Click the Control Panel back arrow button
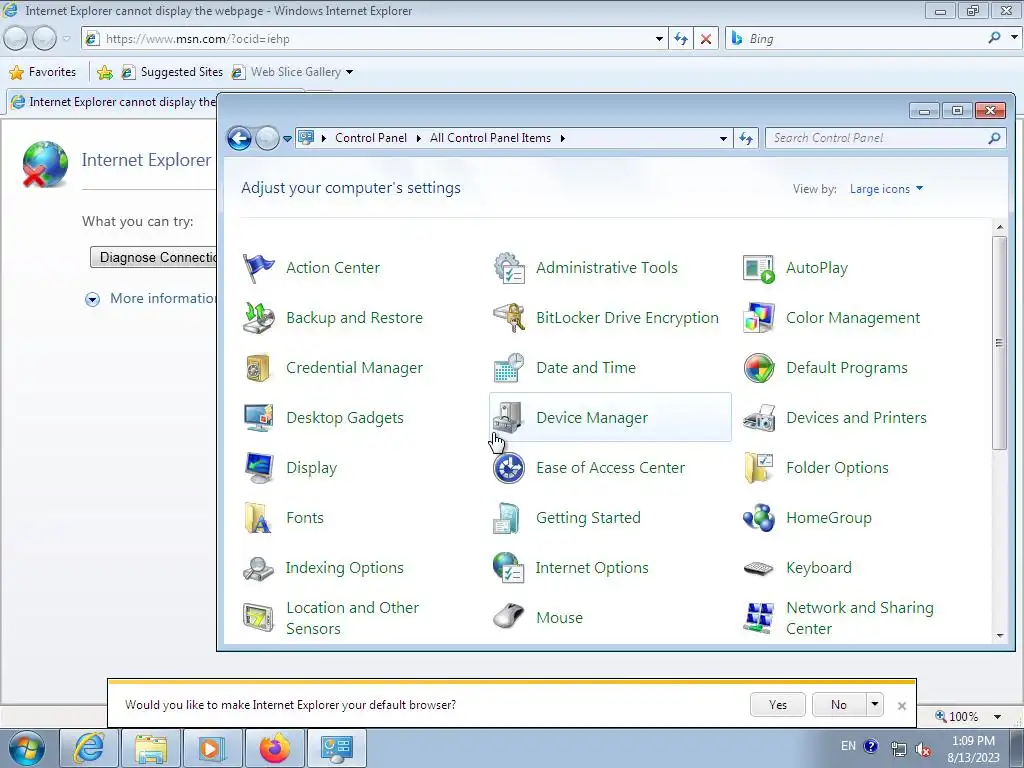Viewport: 1024px width, 768px height. [x=240, y=138]
